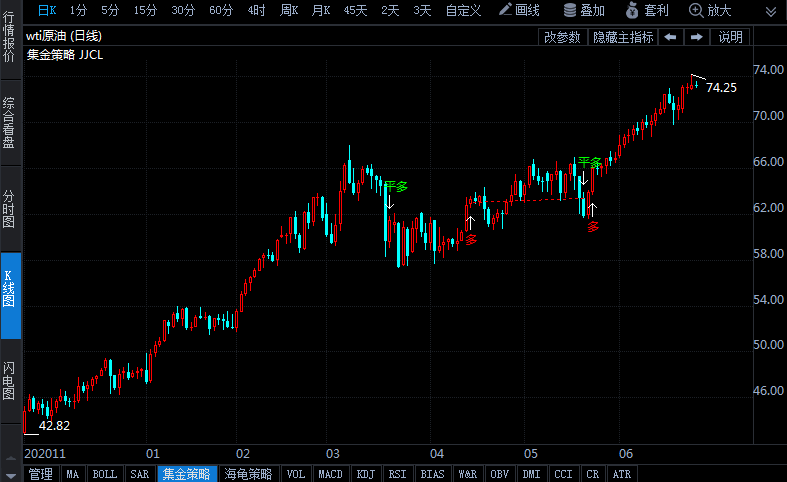Open the 自定义 custom period option
This screenshot has height=482, width=787.
click(463, 10)
